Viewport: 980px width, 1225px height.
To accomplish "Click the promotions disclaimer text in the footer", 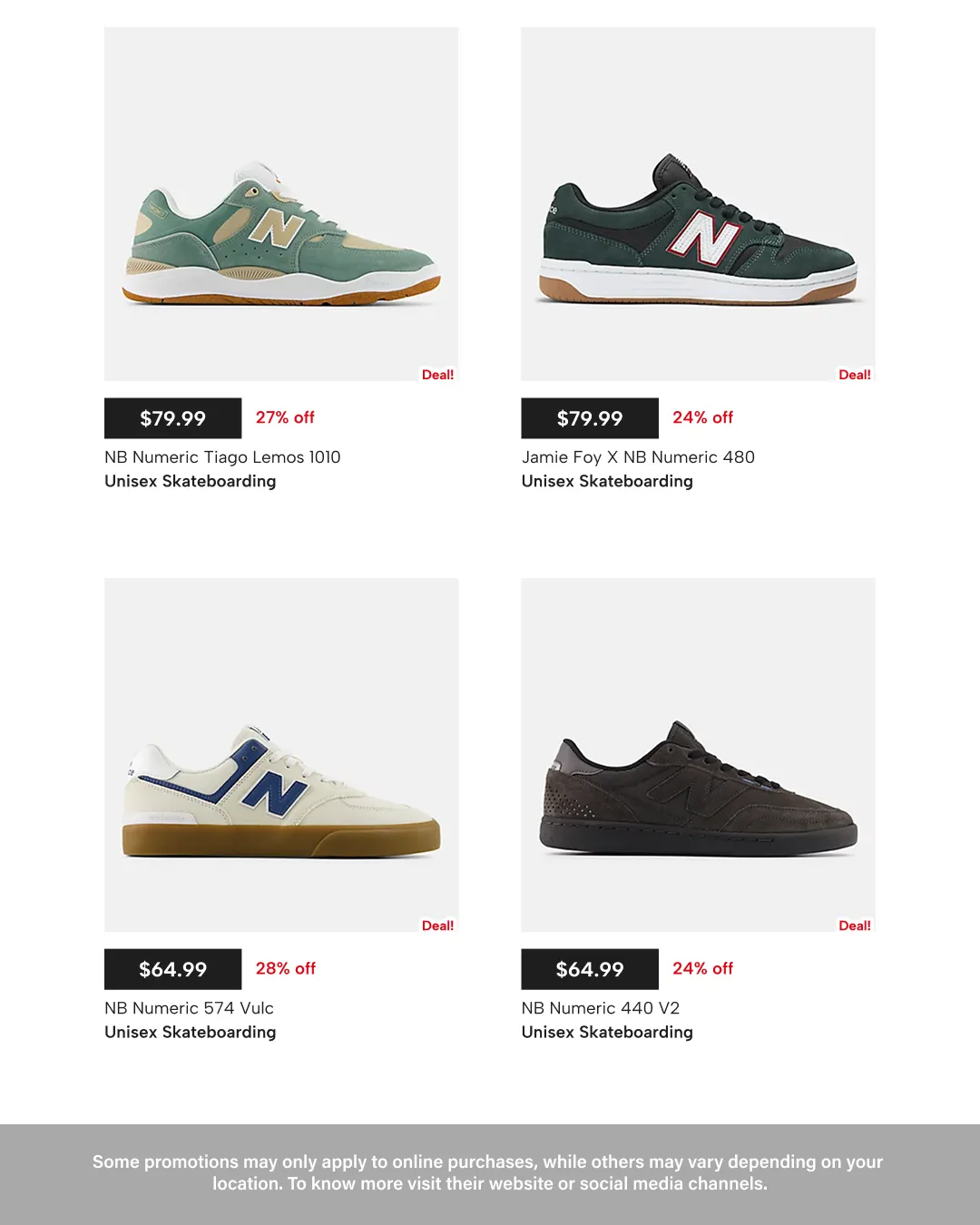I will pos(488,1172).
